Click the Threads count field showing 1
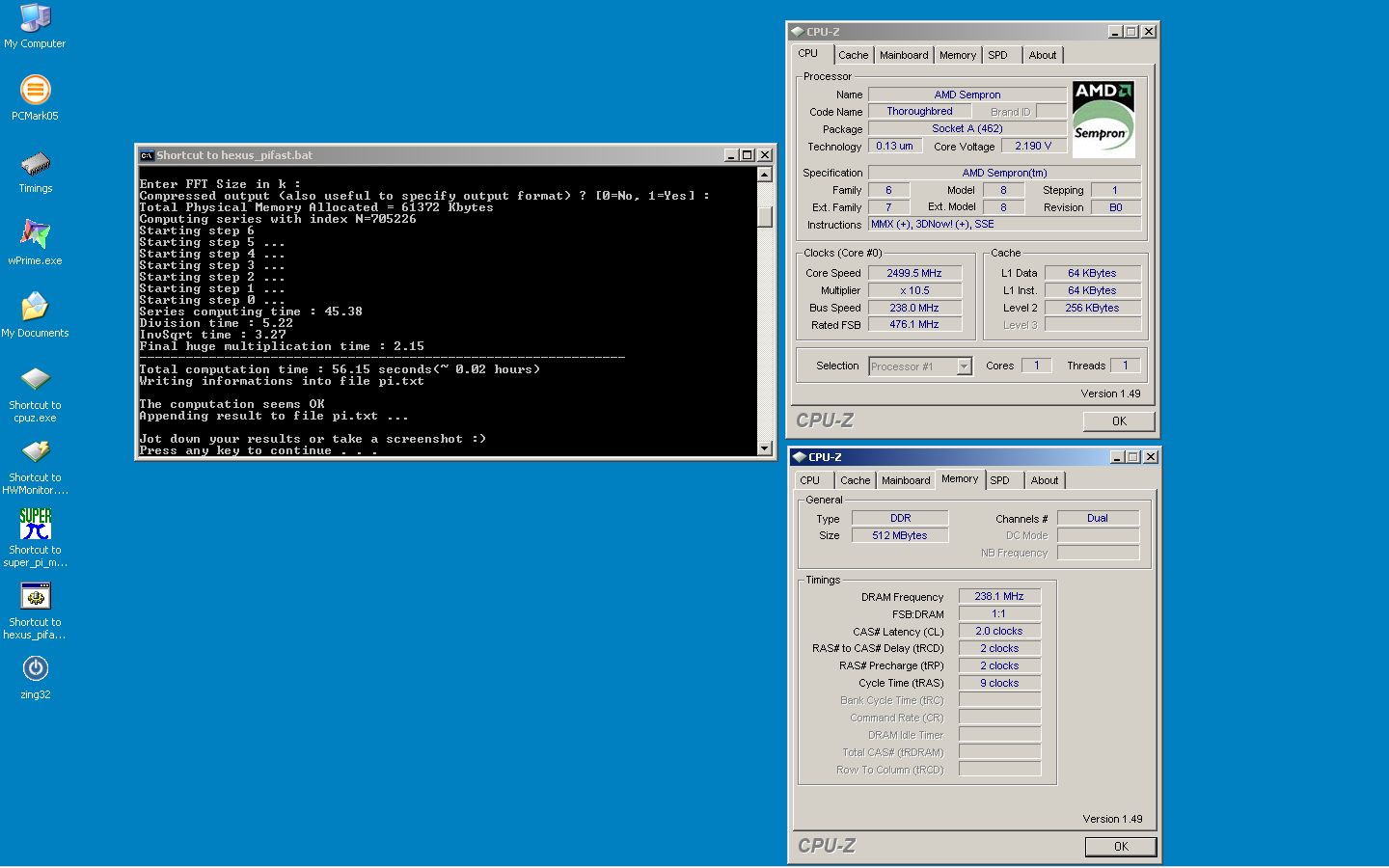This screenshot has width=1389, height=868. pyautogui.click(x=1125, y=366)
